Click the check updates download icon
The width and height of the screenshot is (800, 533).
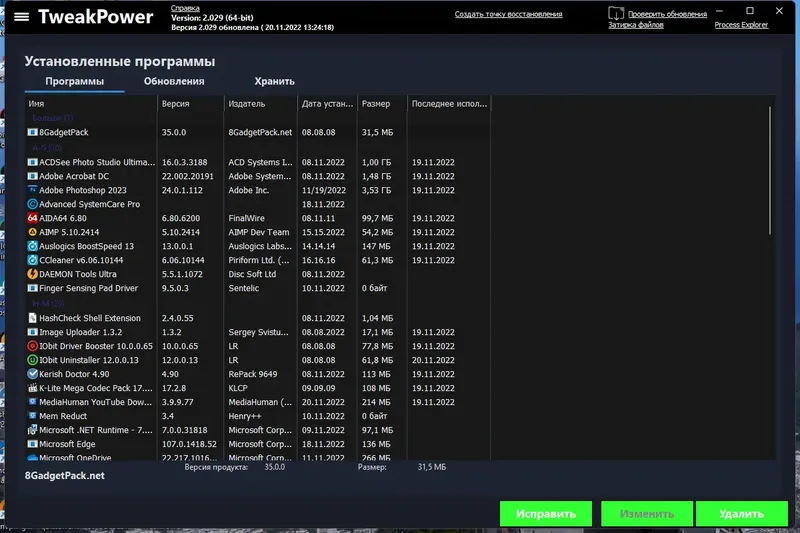[x=616, y=13]
